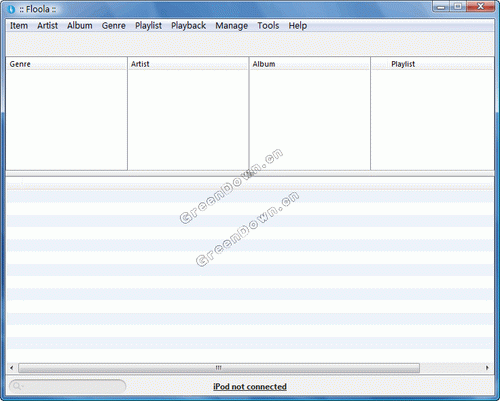Click the horizontal scrollbar thumb
The image size is (500, 401).
click(x=219, y=368)
